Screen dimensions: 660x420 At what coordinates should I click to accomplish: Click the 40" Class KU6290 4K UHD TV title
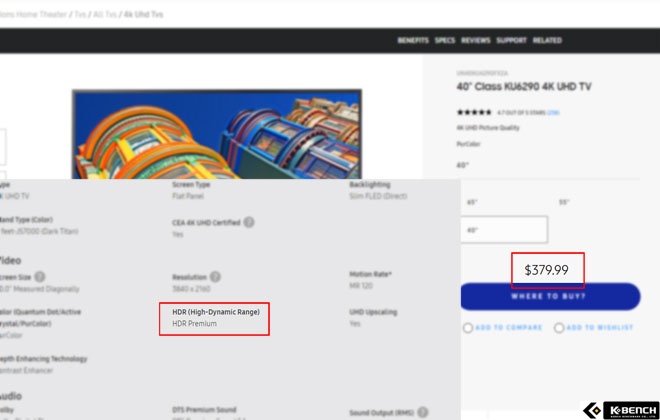click(524, 87)
